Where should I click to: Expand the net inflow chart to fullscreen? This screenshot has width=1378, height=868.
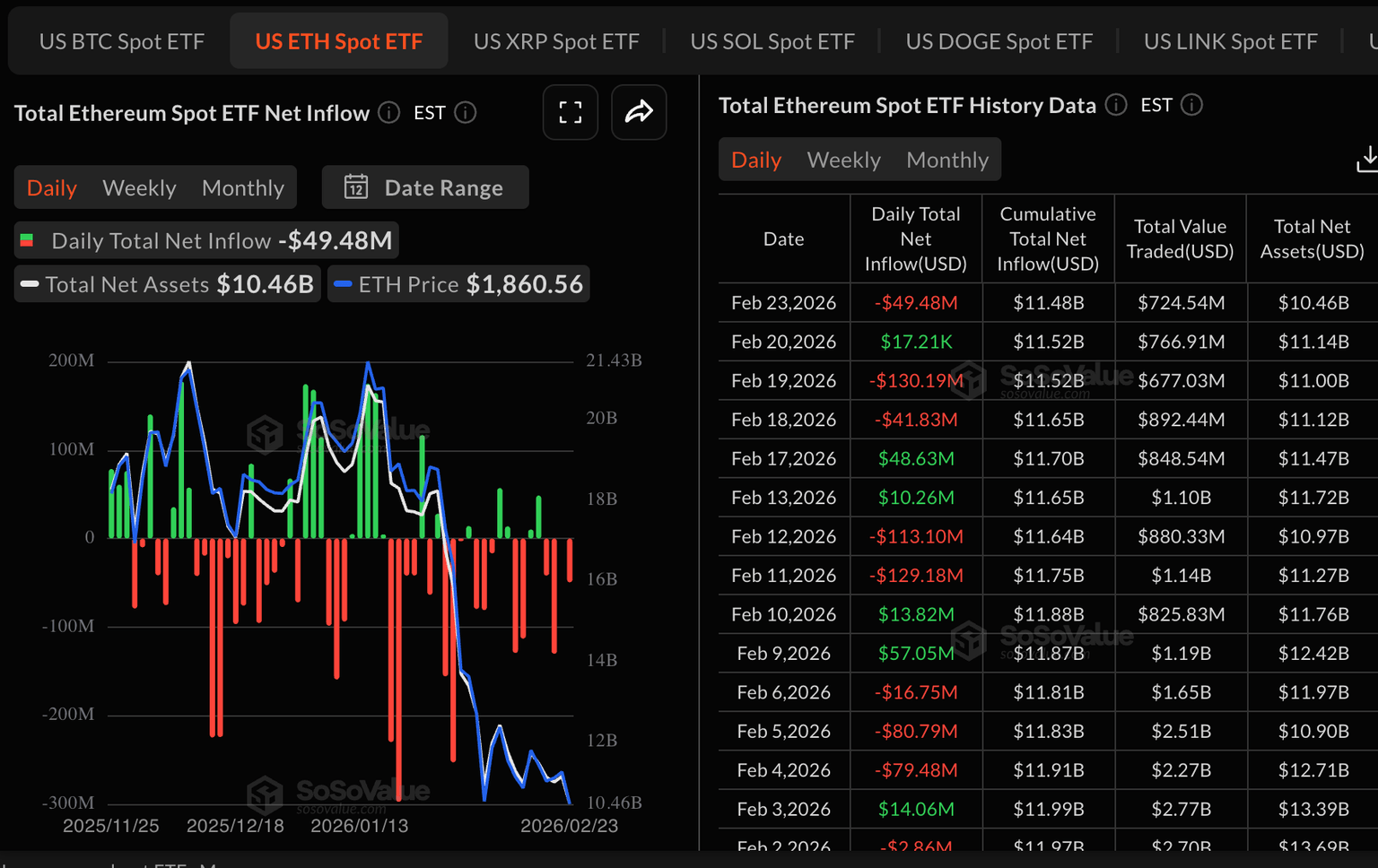570,112
